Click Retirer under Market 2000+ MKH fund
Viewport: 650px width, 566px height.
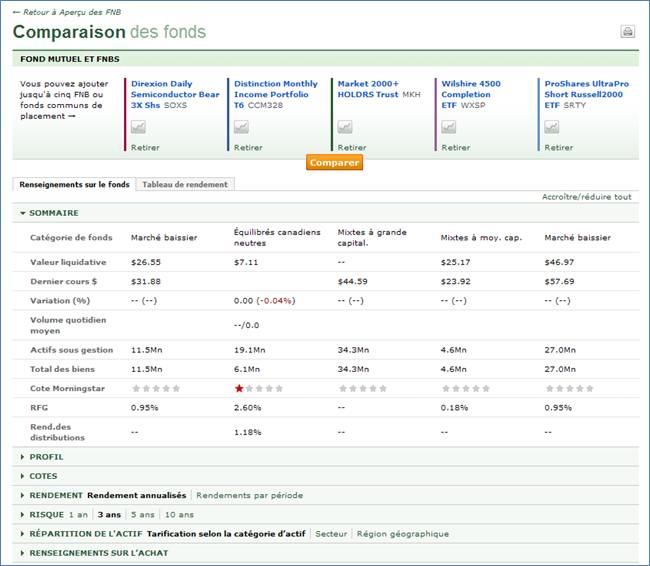click(352, 148)
